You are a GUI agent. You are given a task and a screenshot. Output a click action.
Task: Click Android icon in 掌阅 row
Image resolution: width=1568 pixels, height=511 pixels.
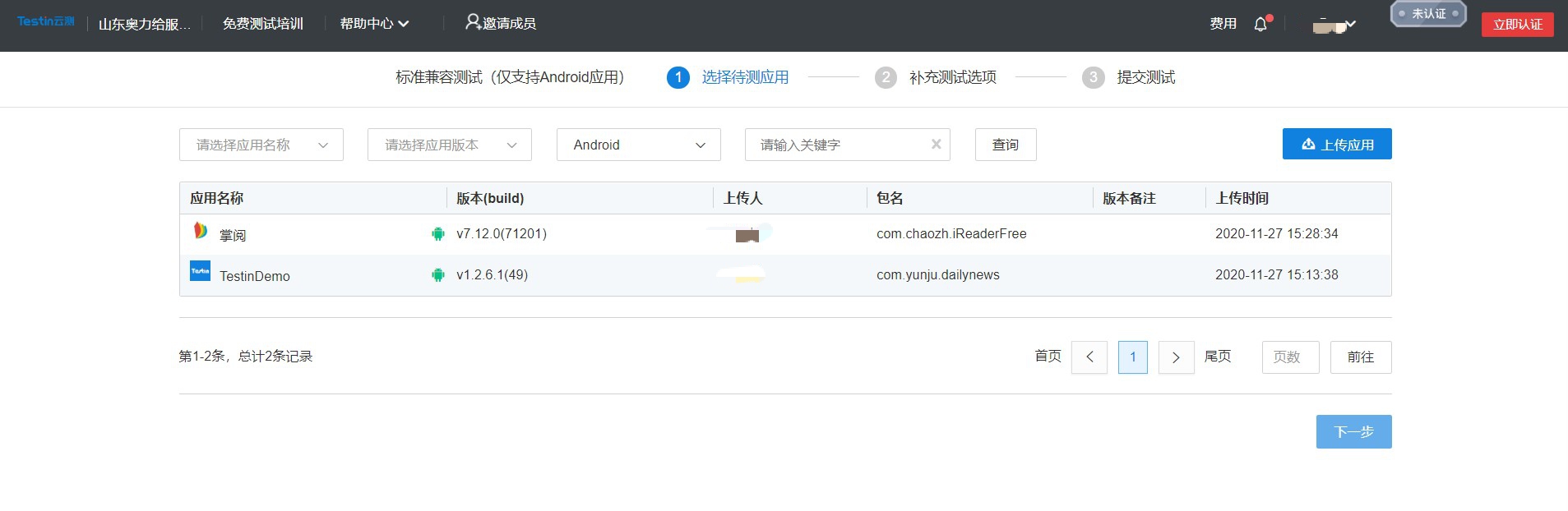[438, 234]
